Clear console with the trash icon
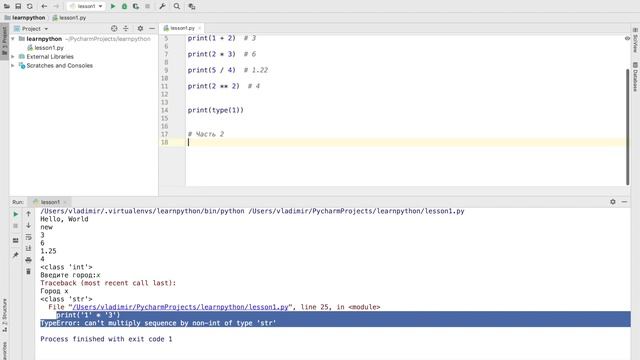 tap(29, 271)
